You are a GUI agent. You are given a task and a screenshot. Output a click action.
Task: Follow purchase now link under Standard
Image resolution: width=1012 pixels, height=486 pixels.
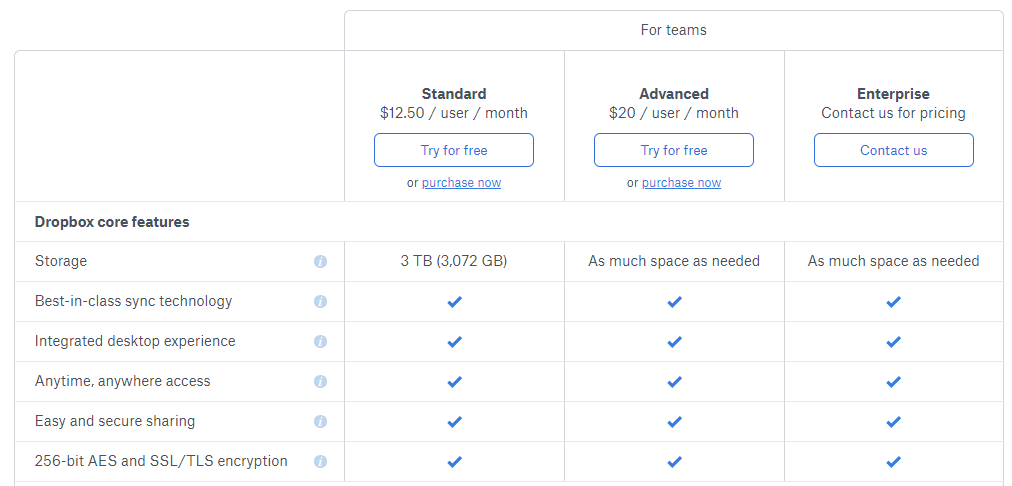[461, 183]
